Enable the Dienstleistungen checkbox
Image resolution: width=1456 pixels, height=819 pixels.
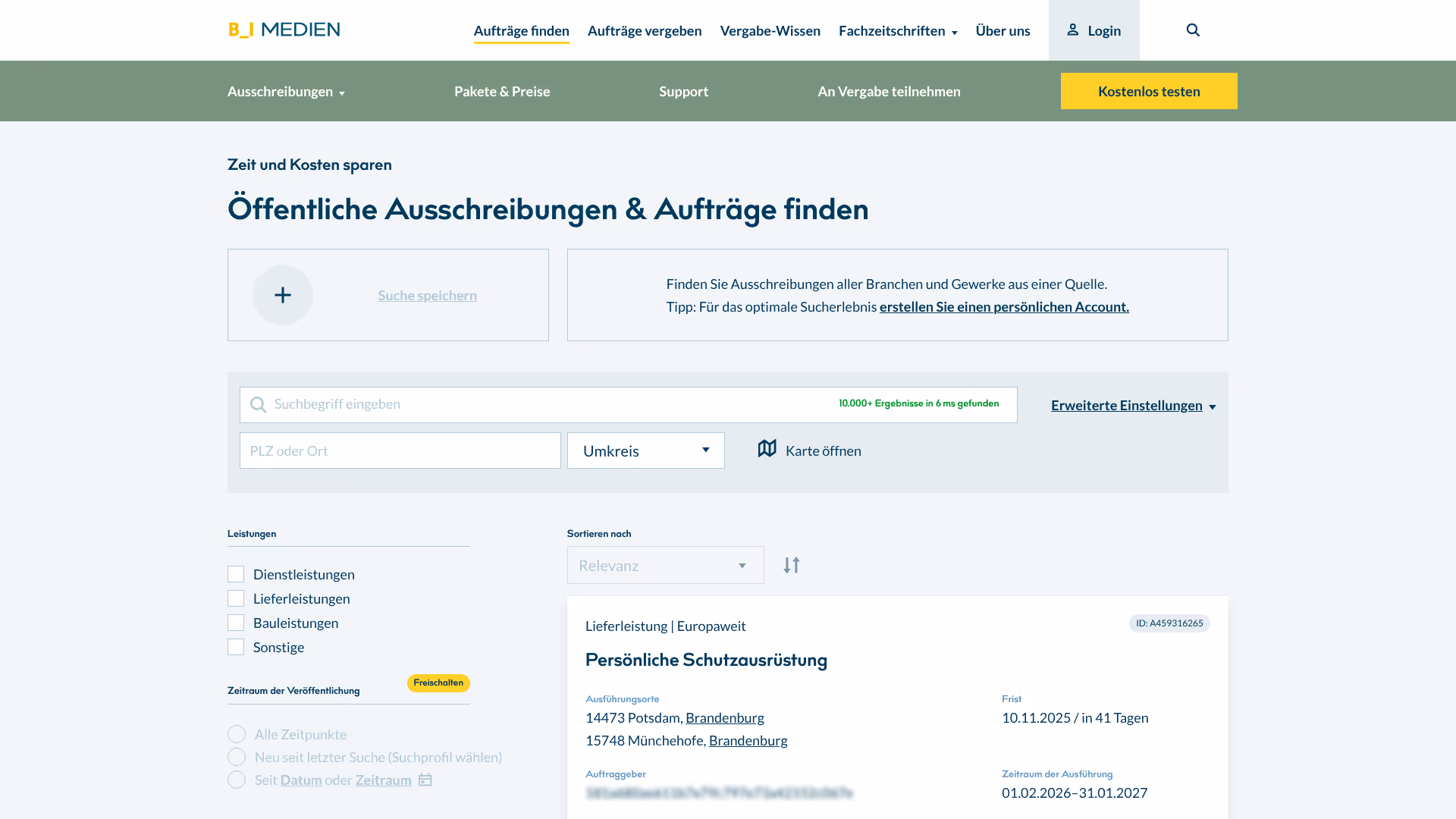click(235, 574)
